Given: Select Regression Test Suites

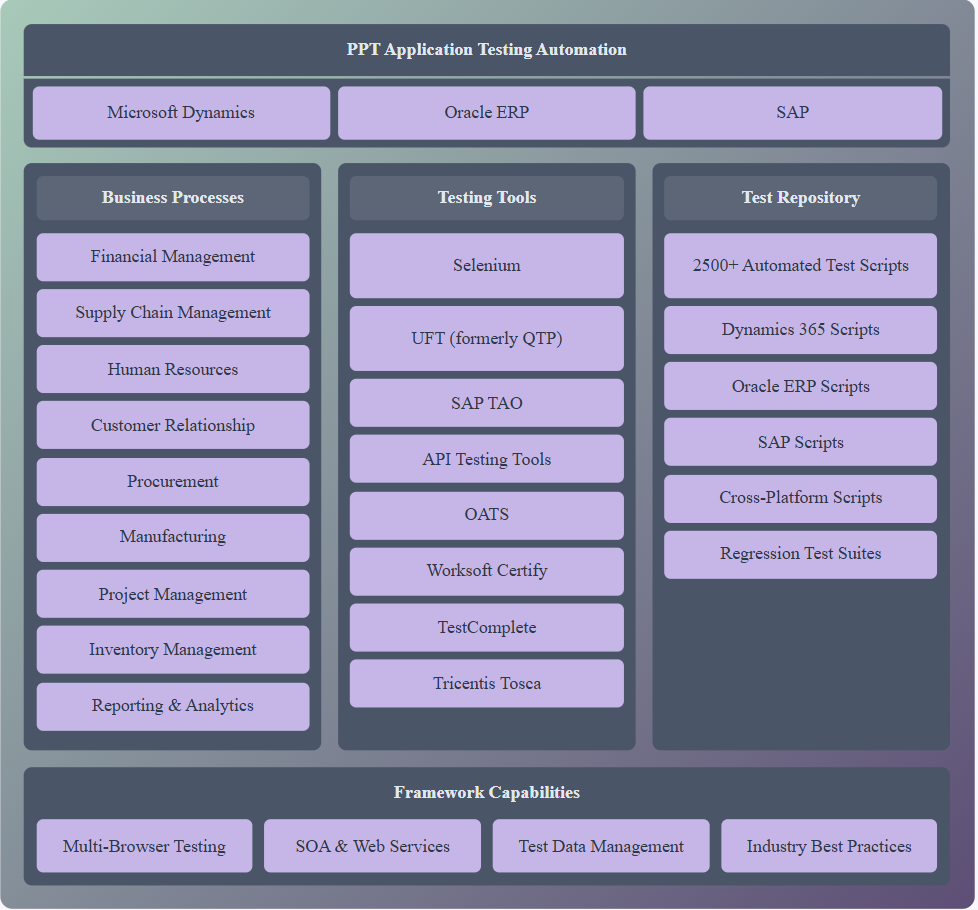Looking at the screenshot, I should click(x=800, y=554).
